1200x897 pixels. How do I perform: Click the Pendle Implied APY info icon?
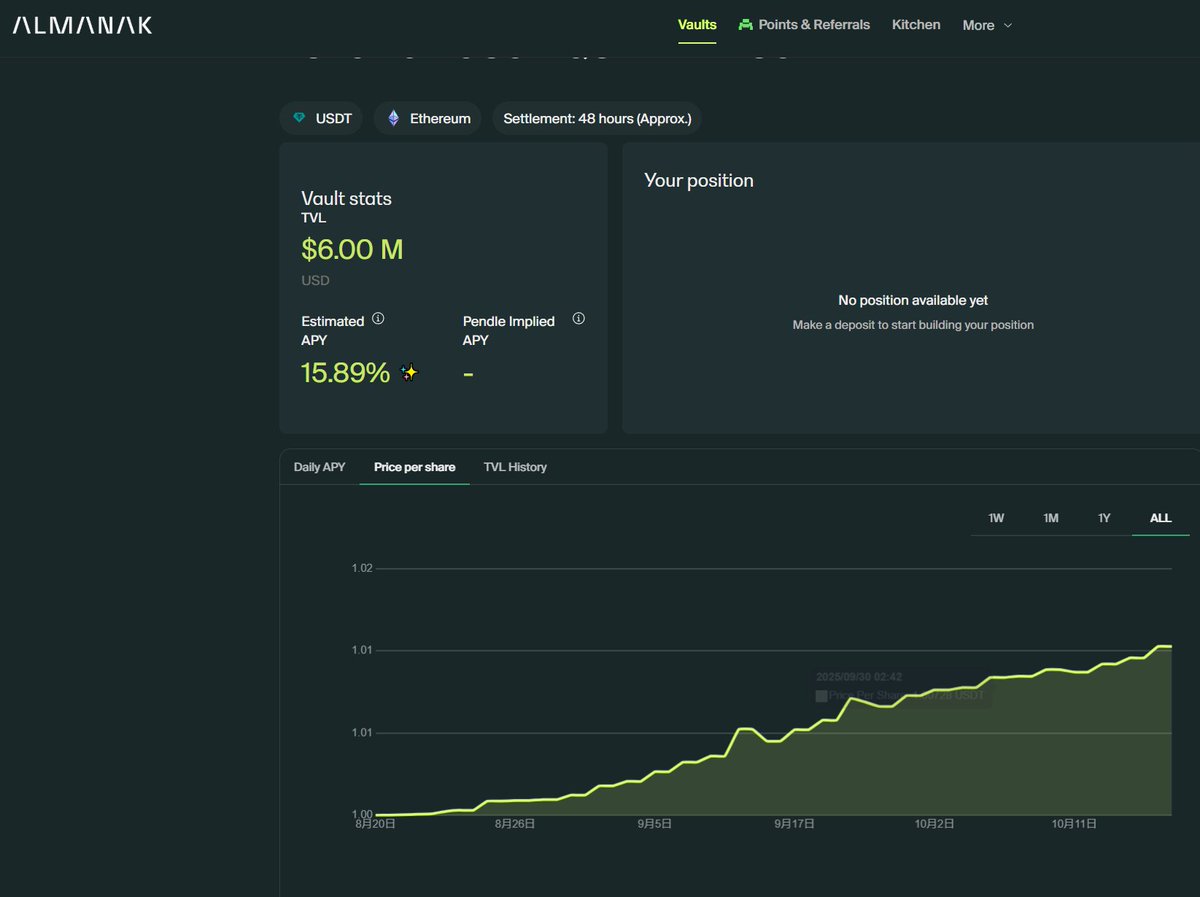578,319
